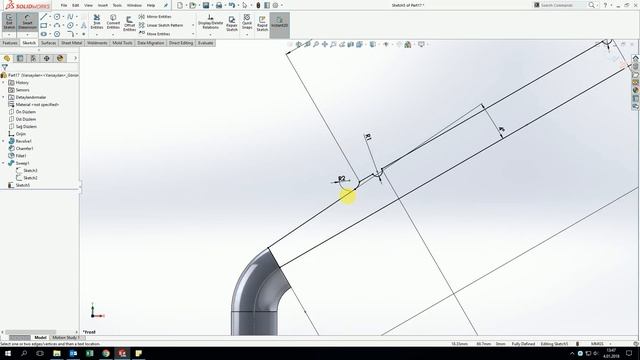Collapse the Sweep1 feature node
This screenshot has height=360, width=640.
click(x=3, y=163)
